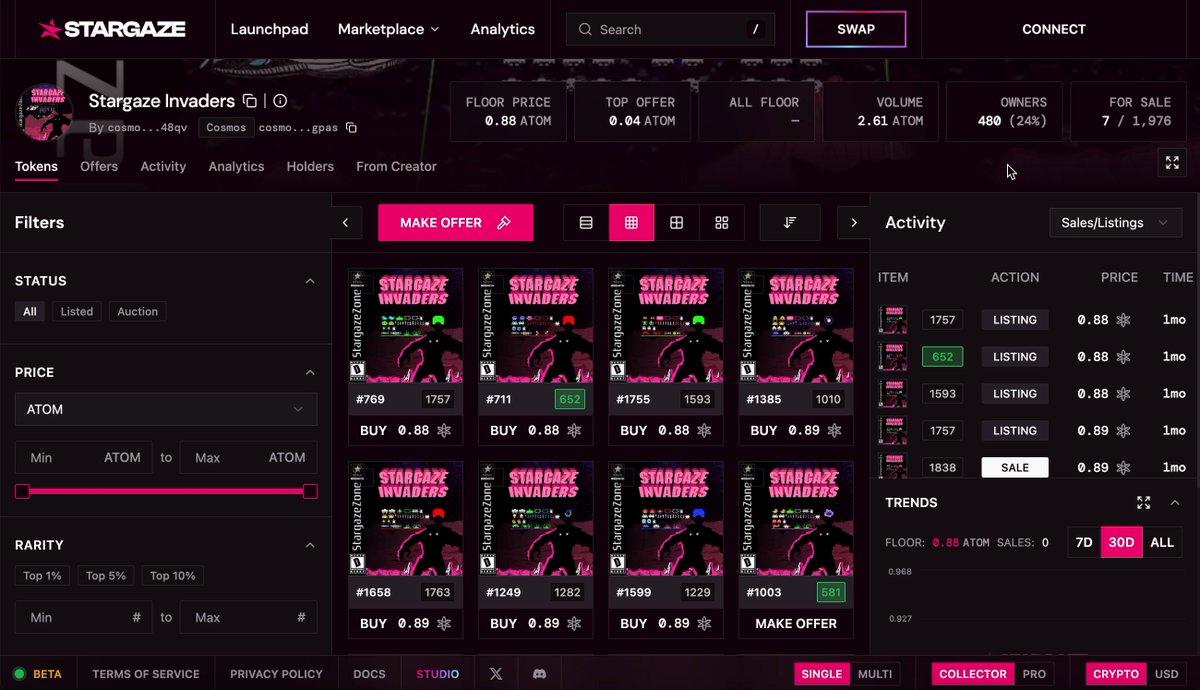The image size is (1200, 690).
Task: Switch to SINGLE selection mode
Action: coord(822,674)
